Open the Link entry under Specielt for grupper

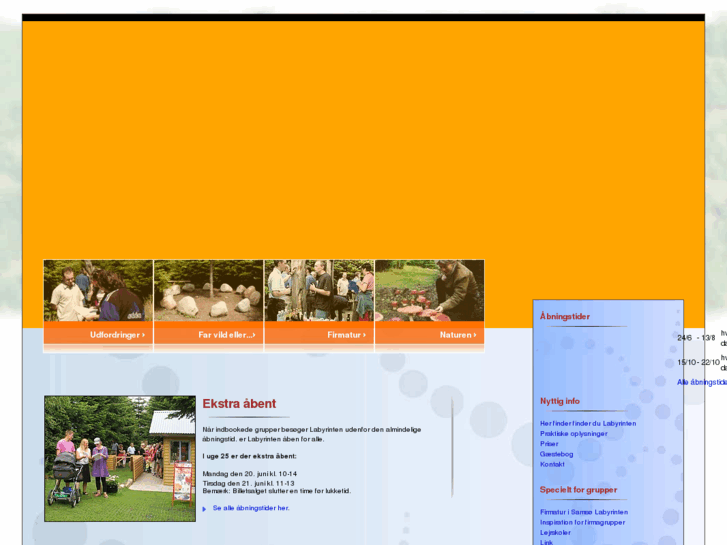546,542
